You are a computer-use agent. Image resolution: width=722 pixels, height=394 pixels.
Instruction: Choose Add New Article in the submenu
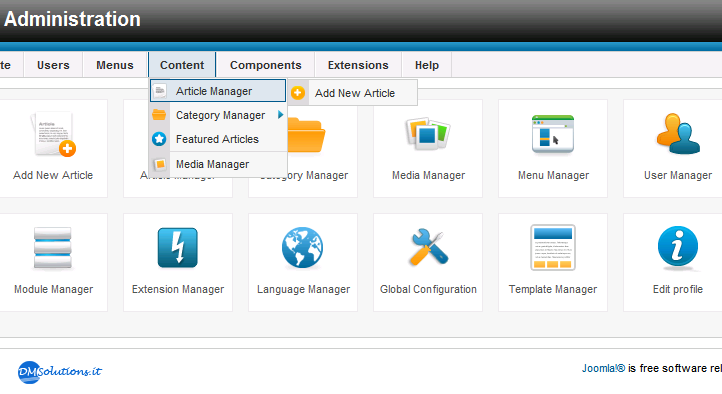[x=353, y=93]
